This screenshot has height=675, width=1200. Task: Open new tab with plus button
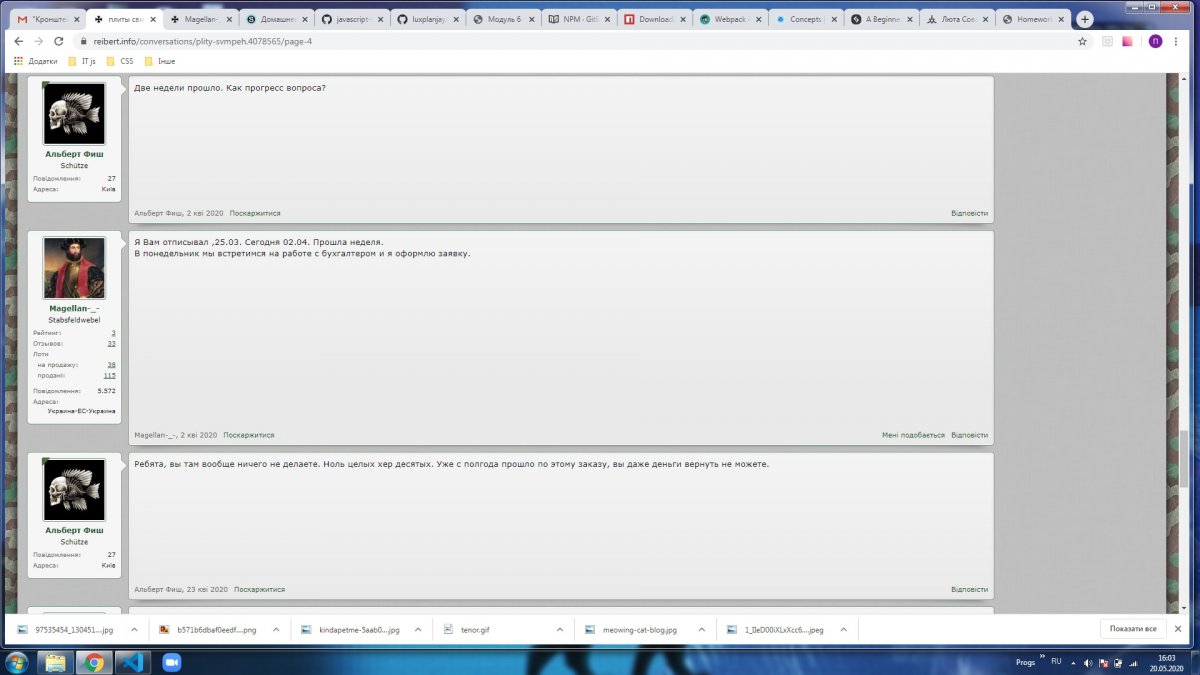[x=1085, y=19]
